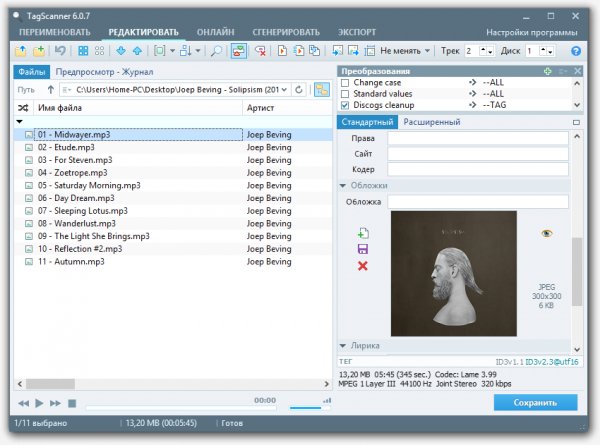This screenshot has height=445, width=600.
Task: Skip to next track
Action: 55,403
